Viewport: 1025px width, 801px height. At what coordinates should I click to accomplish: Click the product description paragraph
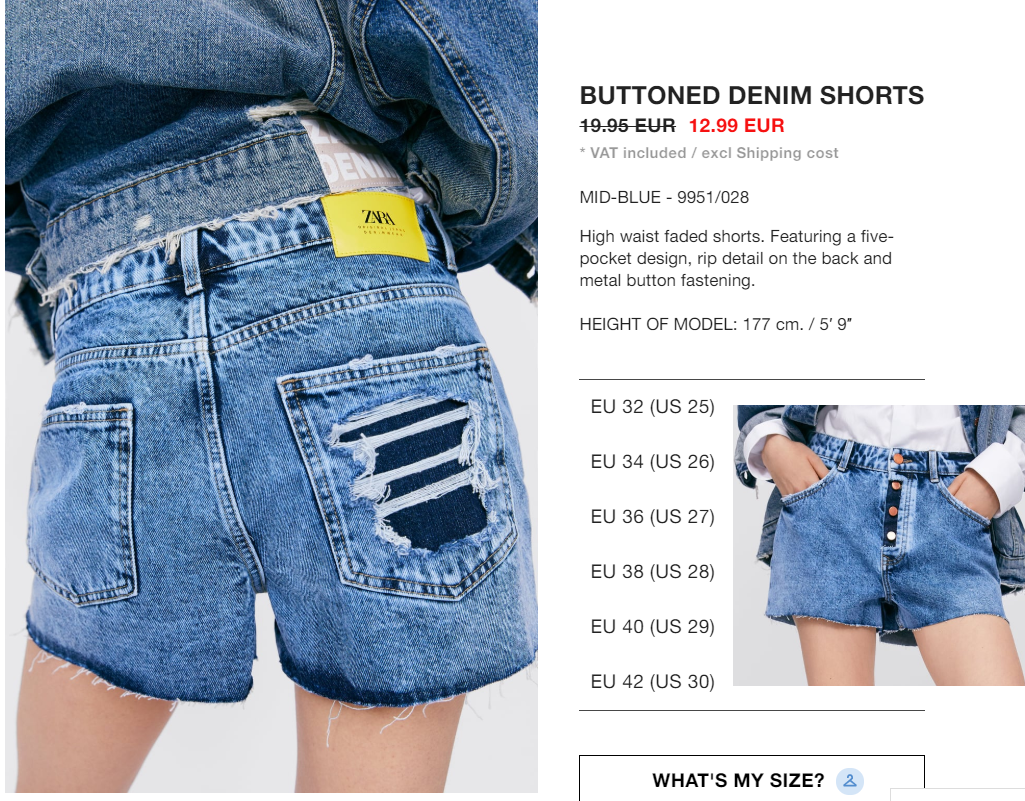736,258
